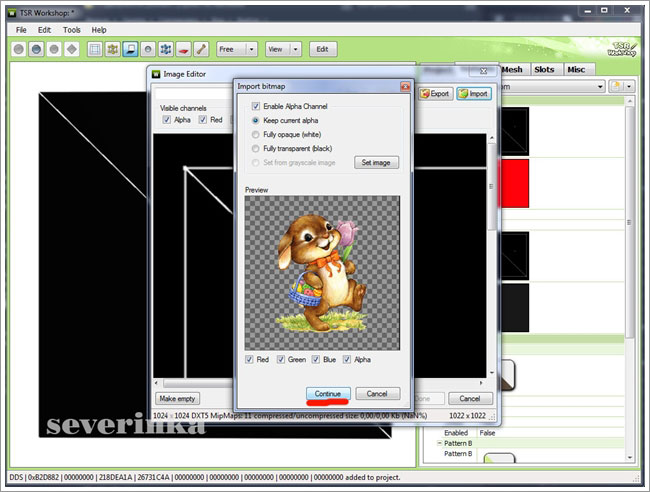Switch to the Slots tab

tap(545, 69)
